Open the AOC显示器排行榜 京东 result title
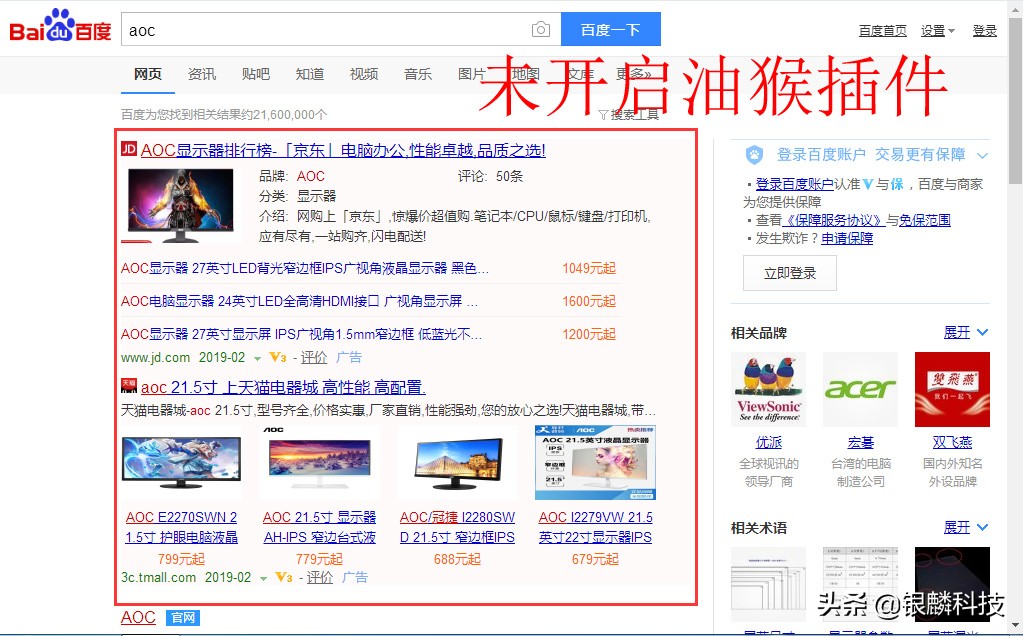 [x=343, y=151]
